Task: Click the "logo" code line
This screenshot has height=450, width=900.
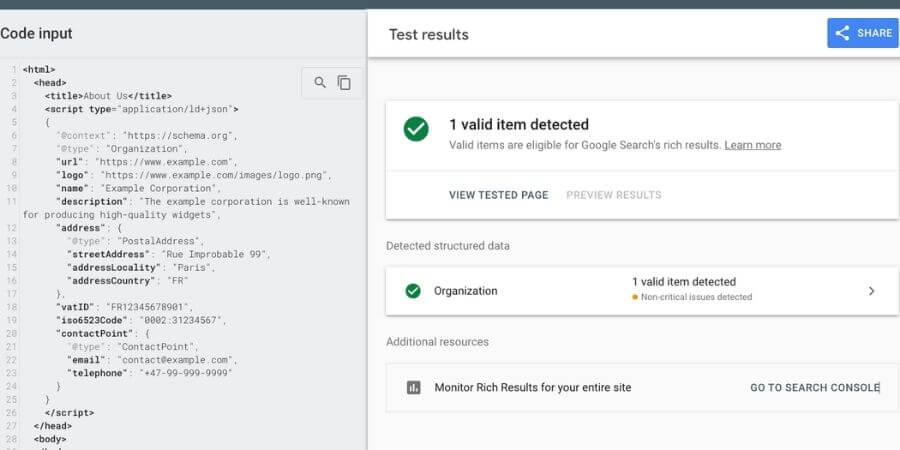Action: [x=194, y=175]
